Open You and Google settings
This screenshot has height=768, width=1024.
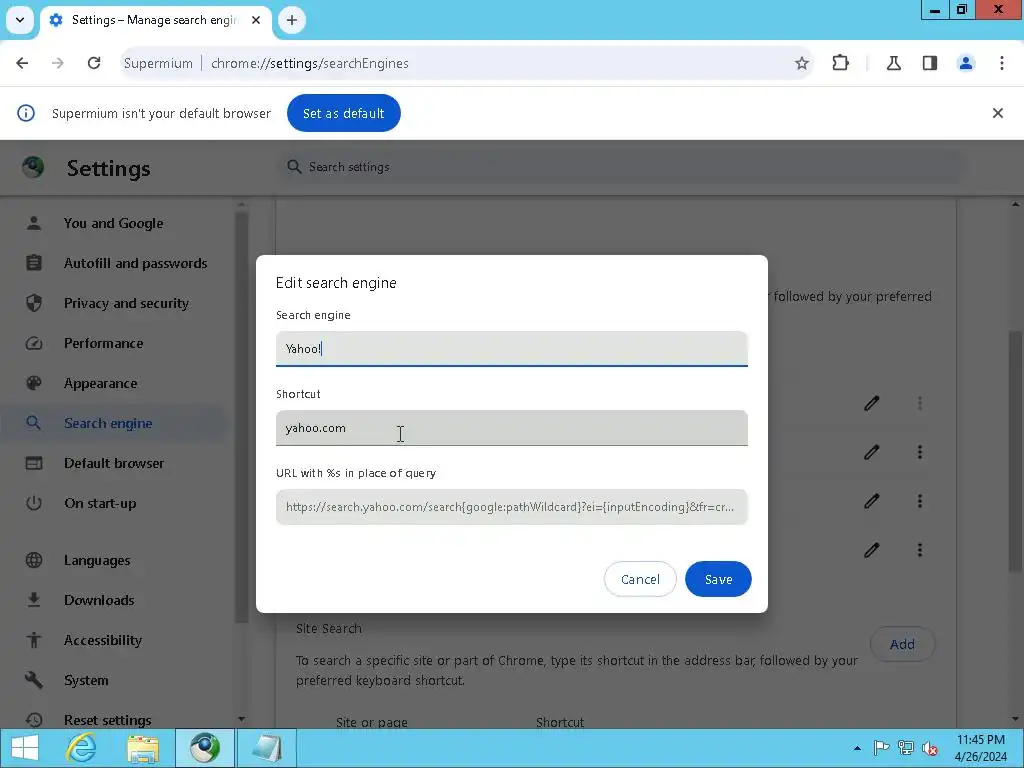(x=114, y=223)
